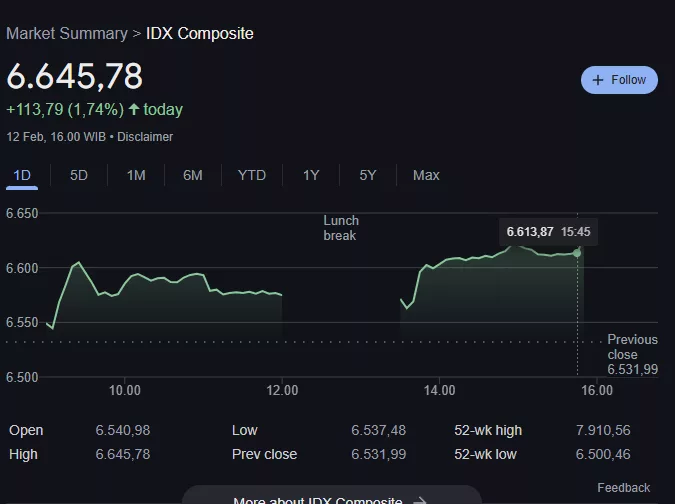This screenshot has height=504, width=675.
Task: Click the green up arrow next to today
Action: [x=134, y=109]
